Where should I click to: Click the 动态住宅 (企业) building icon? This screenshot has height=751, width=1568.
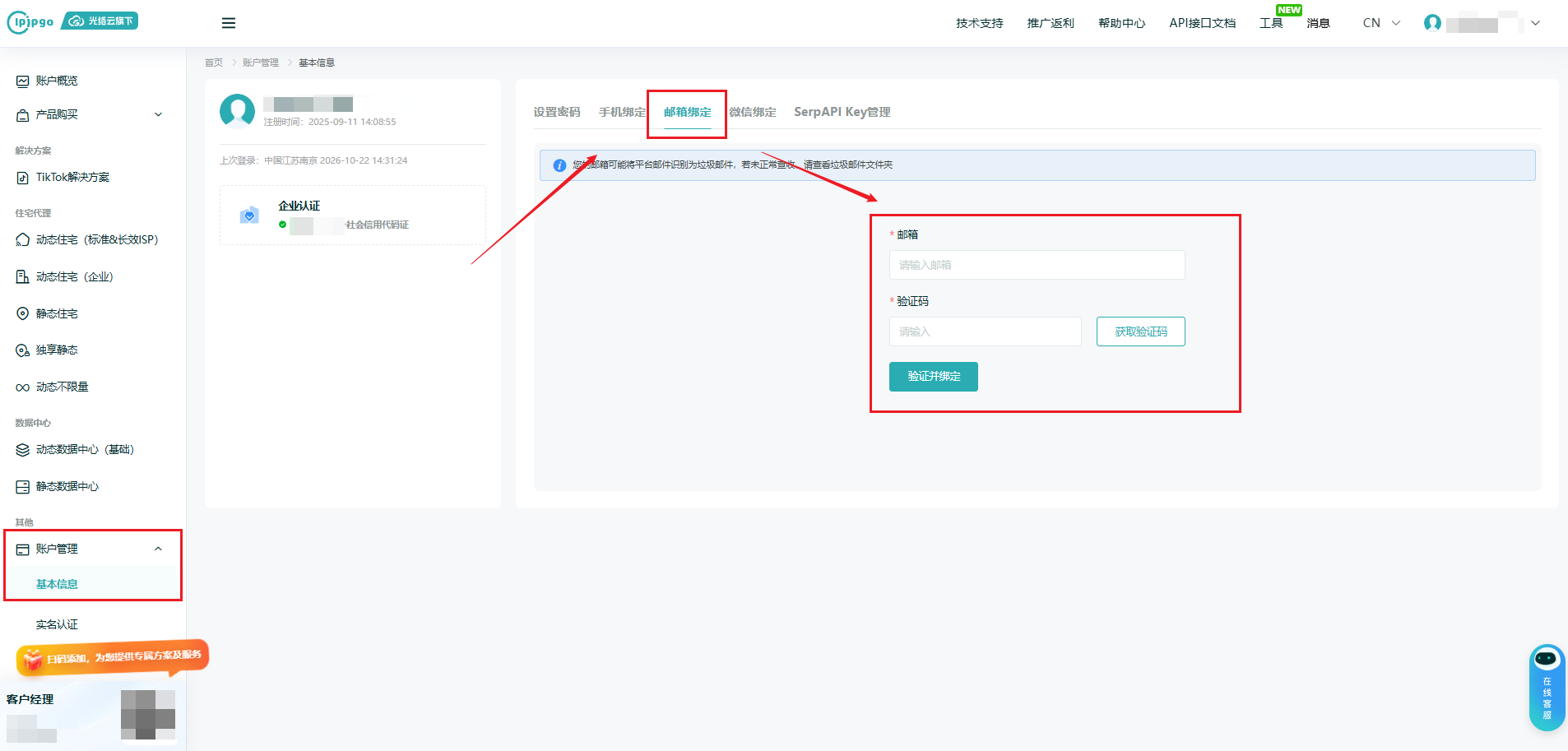[x=23, y=277]
